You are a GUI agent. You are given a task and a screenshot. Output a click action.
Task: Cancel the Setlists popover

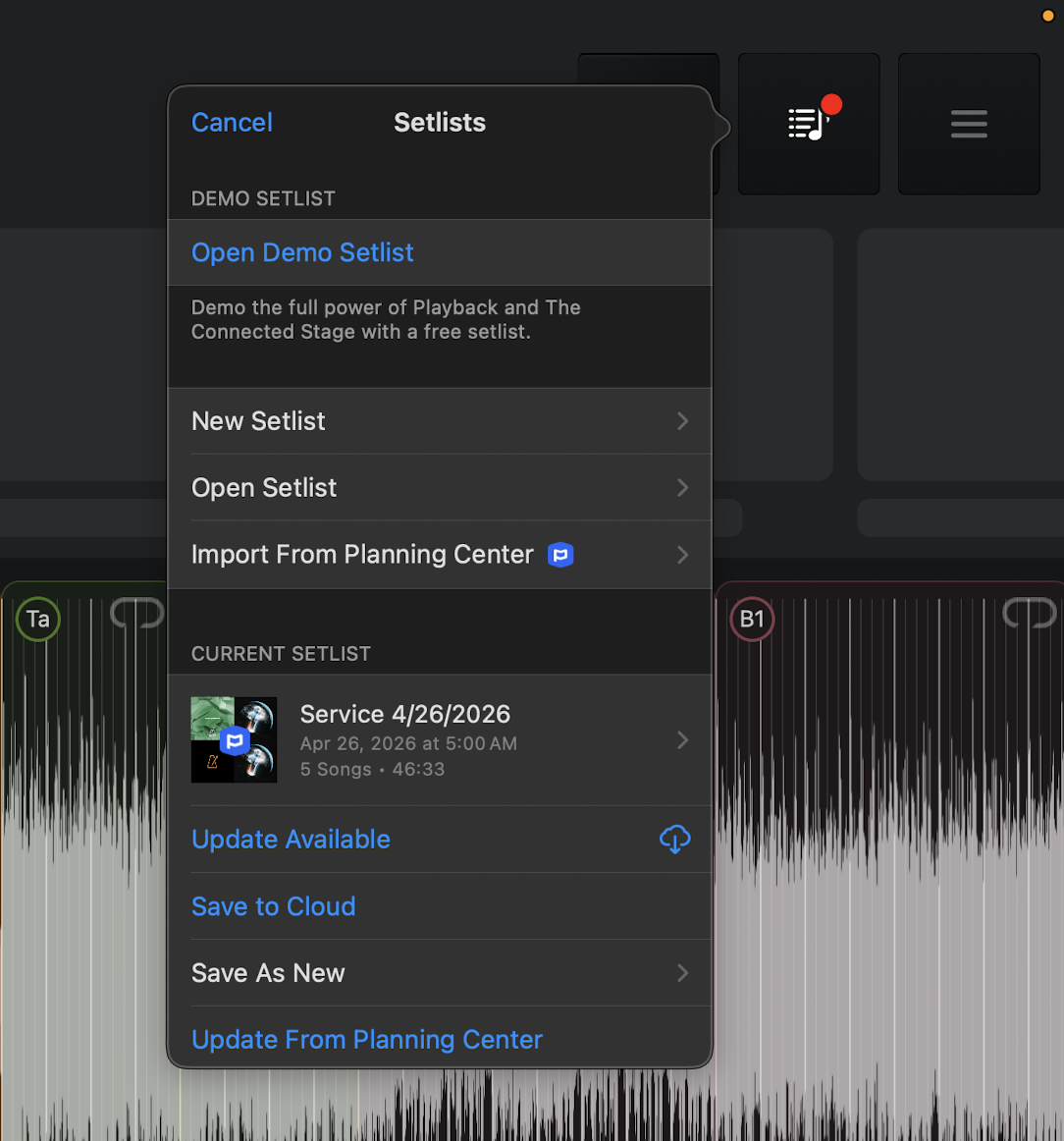pyautogui.click(x=232, y=122)
